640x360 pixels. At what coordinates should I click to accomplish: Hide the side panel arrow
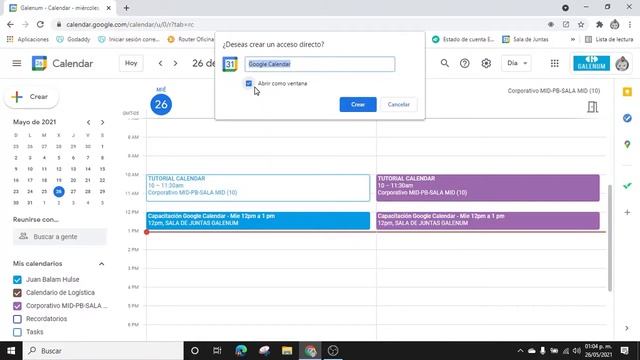pyautogui.click(x=627, y=328)
